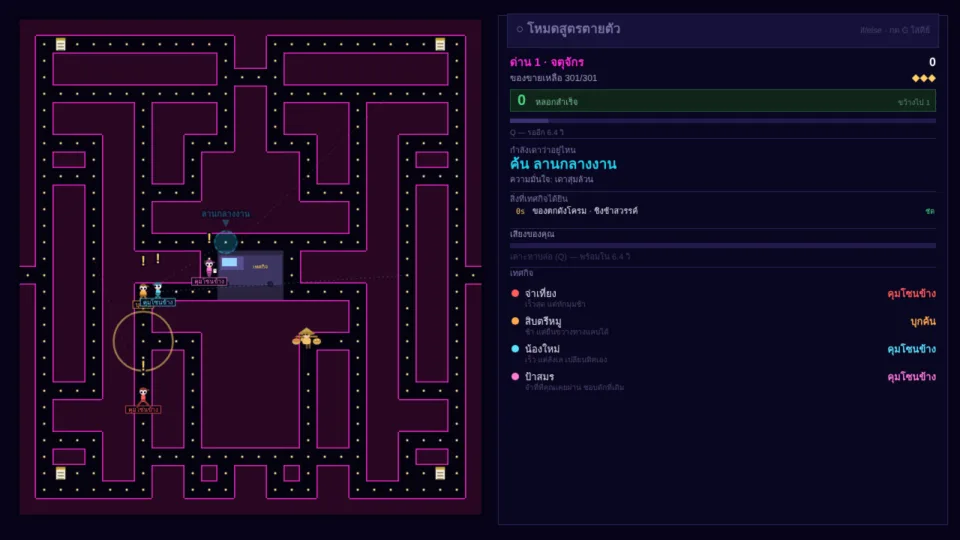The image size is (960, 540).
Task: Click the เคาะหาบล่อ (Q) ready-in hint
Action: coord(570,257)
